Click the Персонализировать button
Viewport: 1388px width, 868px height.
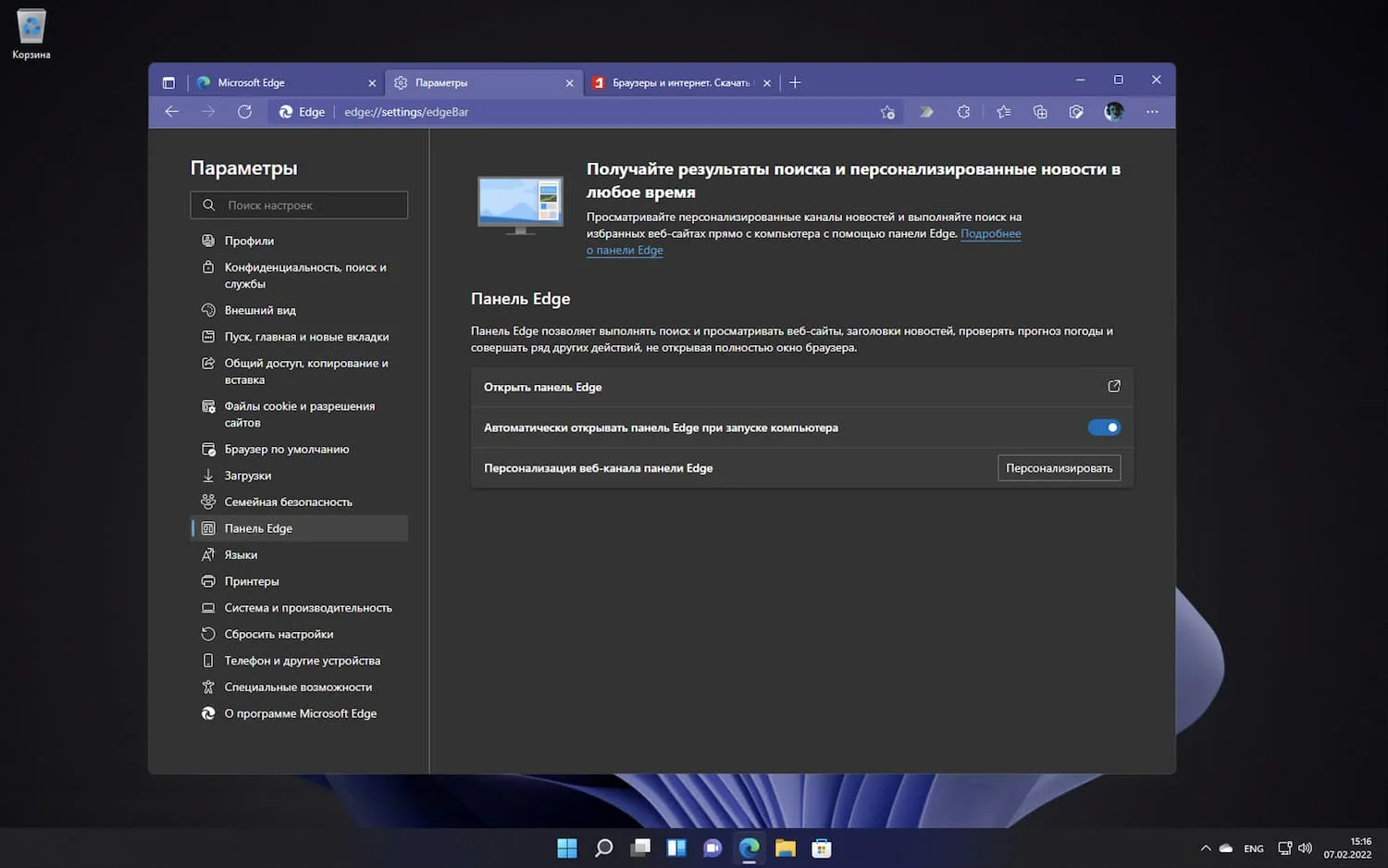[1059, 468]
